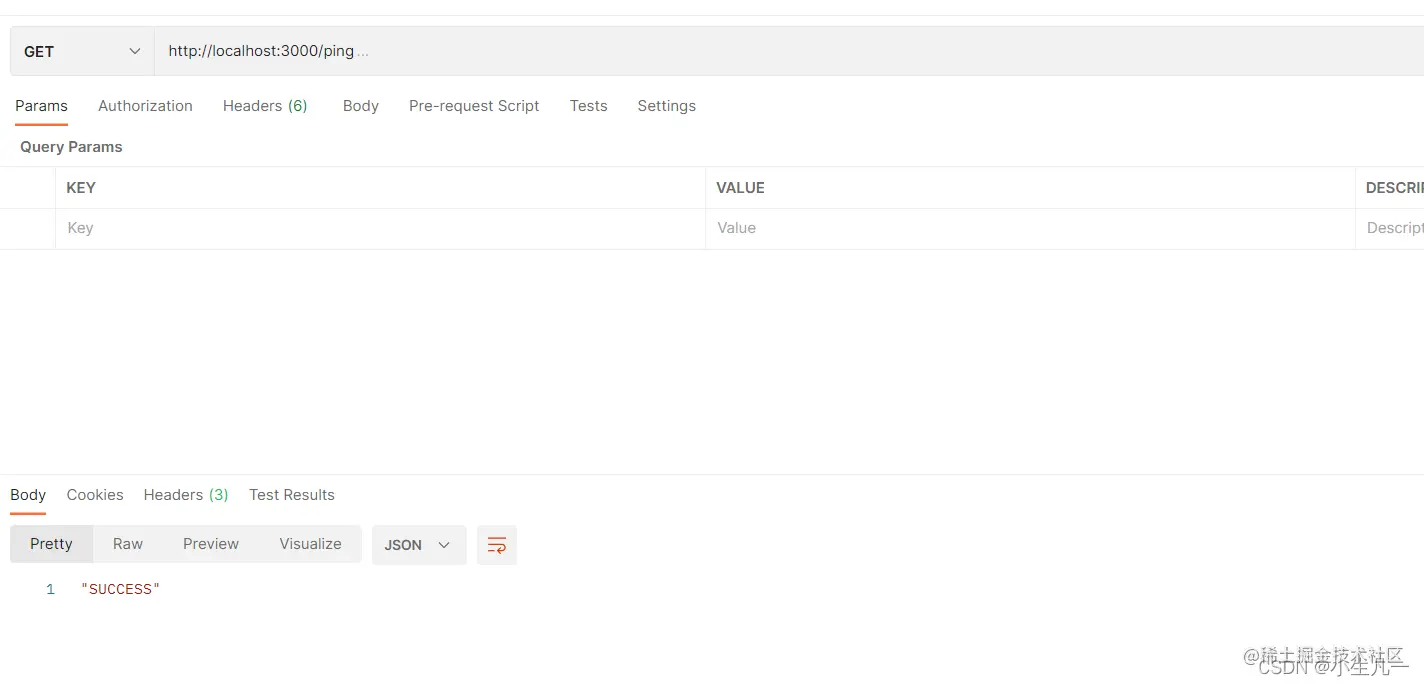The image size is (1424, 686).
Task: Select the Visualize view button
Action: pyautogui.click(x=310, y=544)
